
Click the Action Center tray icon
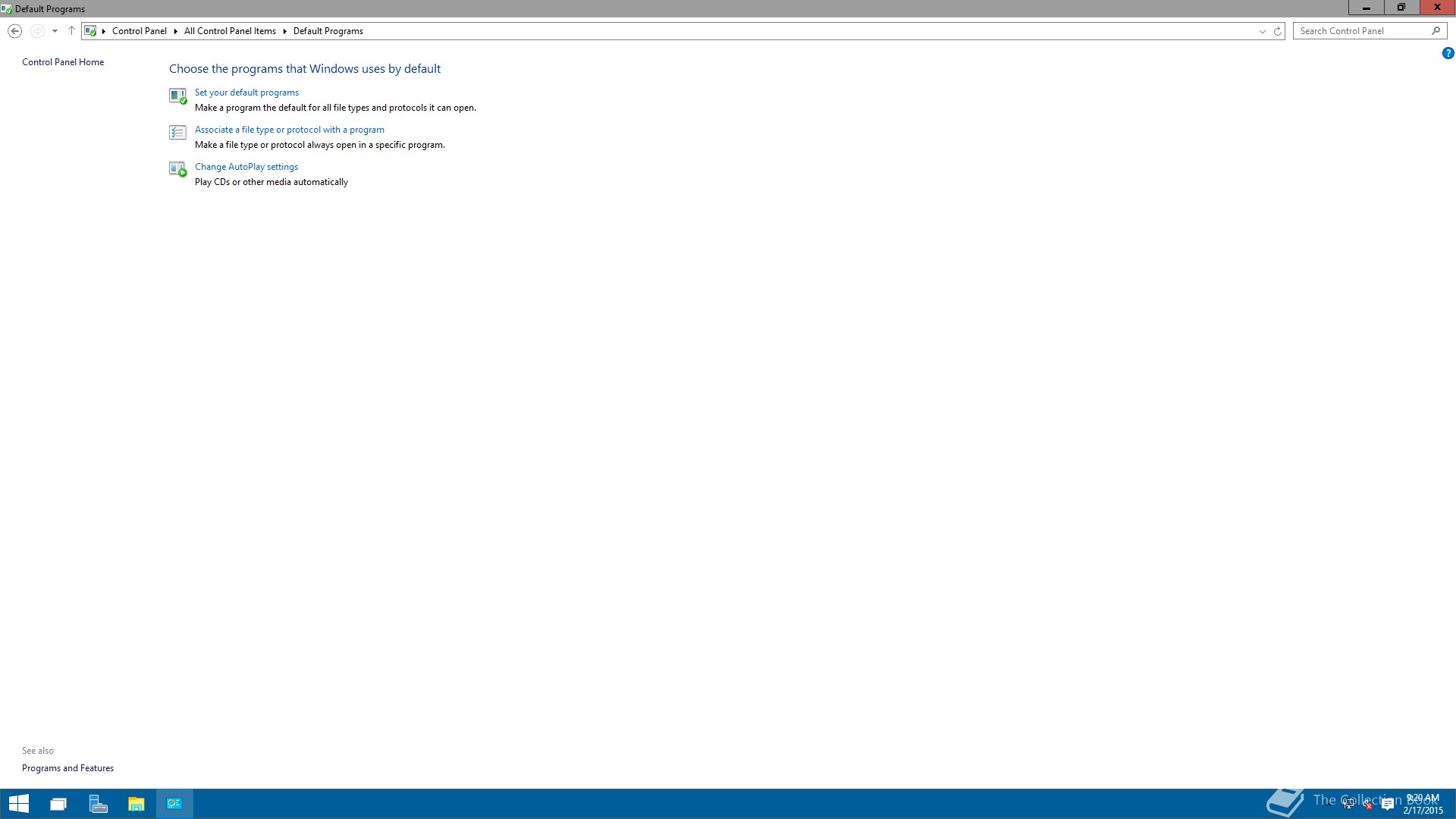(x=1387, y=805)
